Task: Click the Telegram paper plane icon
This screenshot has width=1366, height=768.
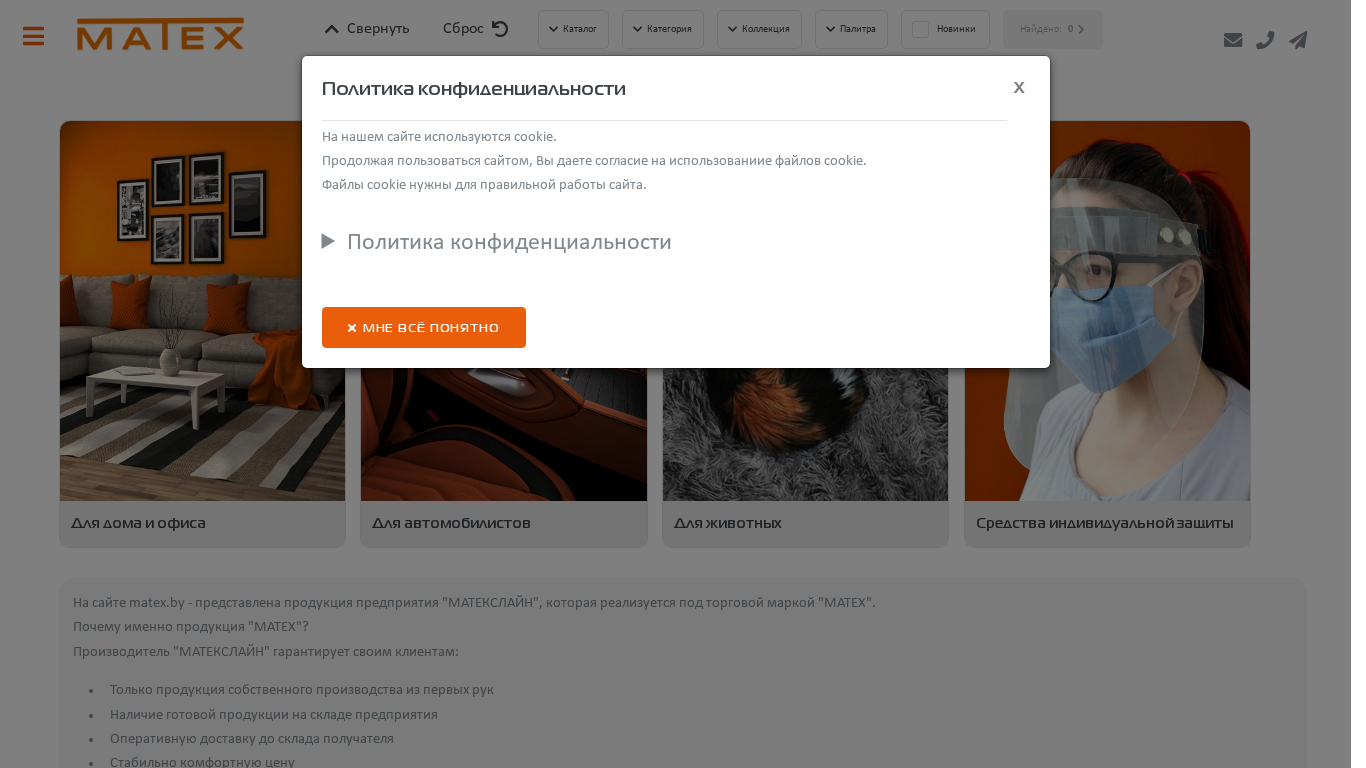Action: 1298,40
